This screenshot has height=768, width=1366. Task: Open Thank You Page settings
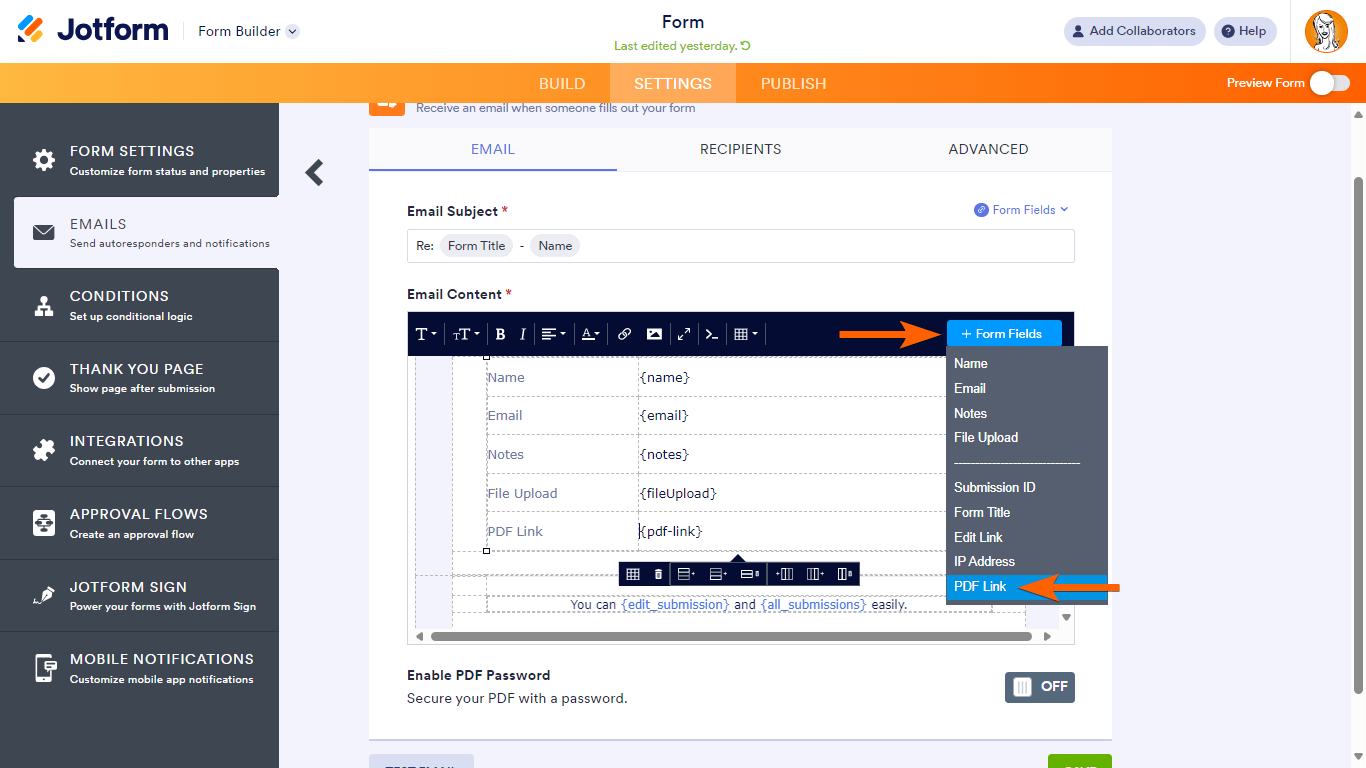[x=140, y=378]
